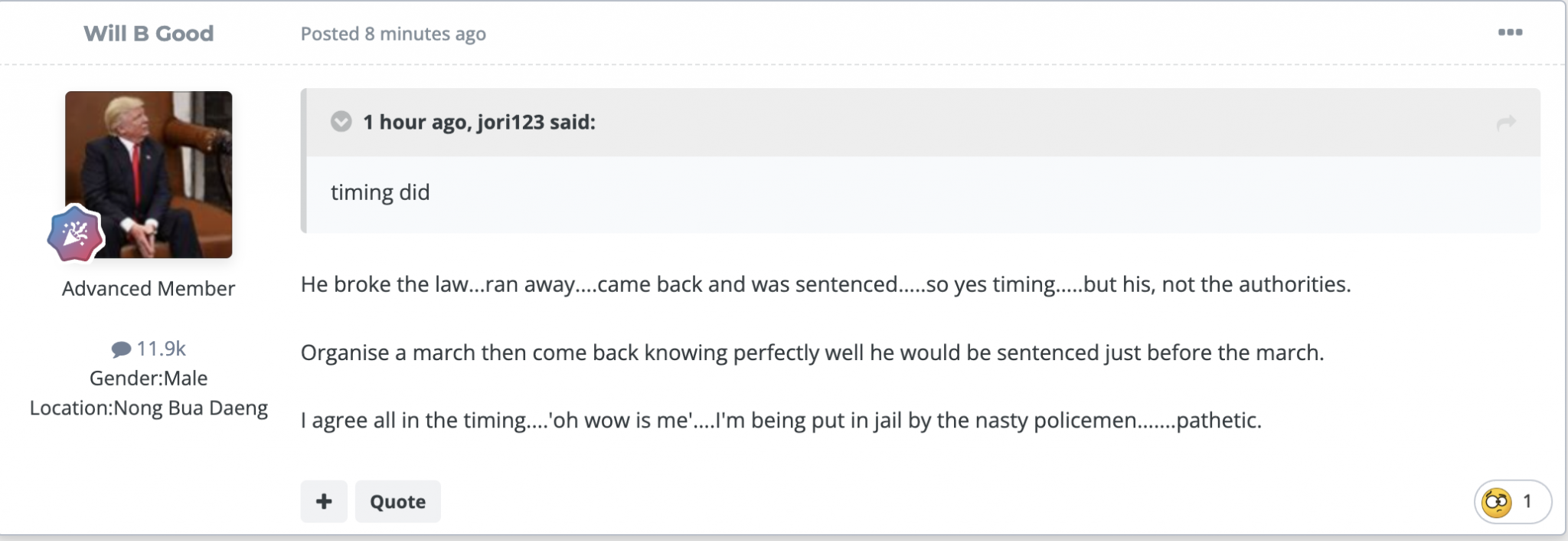This screenshot has height=541, width=1568.
Task: Collapse the jori123 quote with chevron toggle
Action: point(341,122)
